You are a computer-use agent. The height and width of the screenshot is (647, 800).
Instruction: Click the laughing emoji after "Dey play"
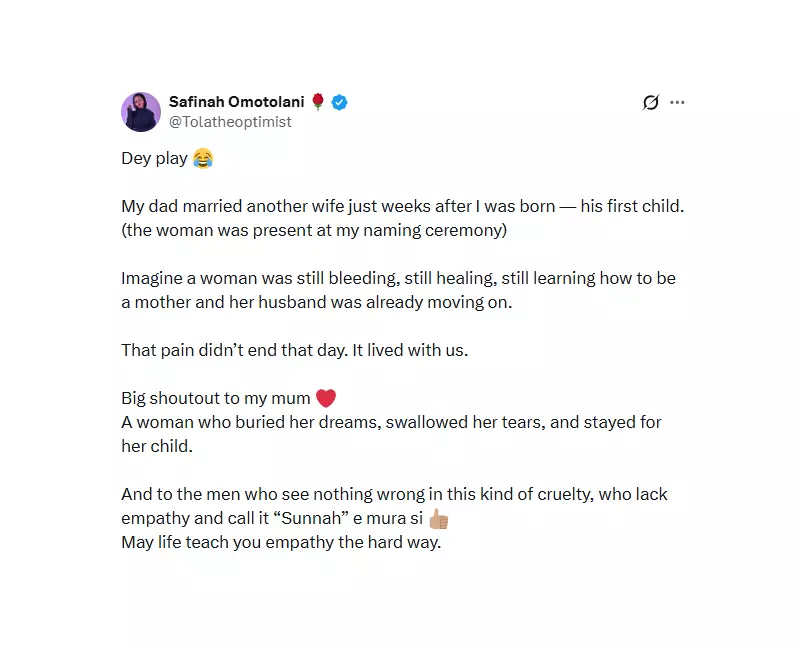tap(202, 158)
